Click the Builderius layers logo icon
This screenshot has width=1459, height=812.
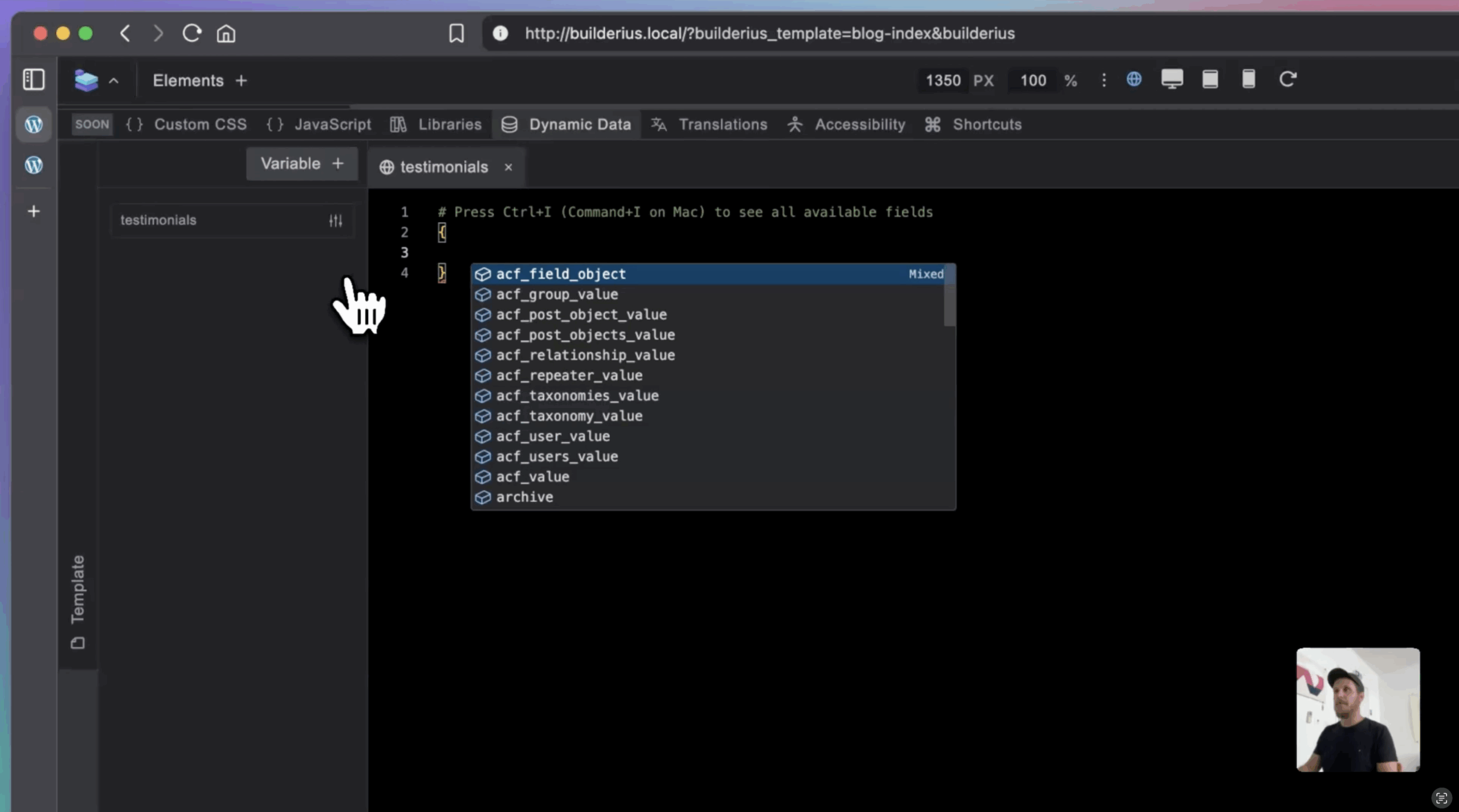tap(86, 80)
